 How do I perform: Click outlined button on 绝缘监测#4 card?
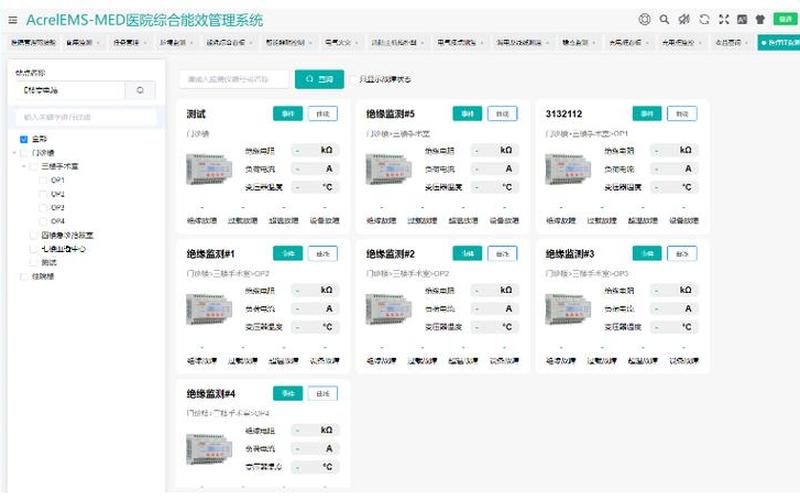click(x=322, y=393)
